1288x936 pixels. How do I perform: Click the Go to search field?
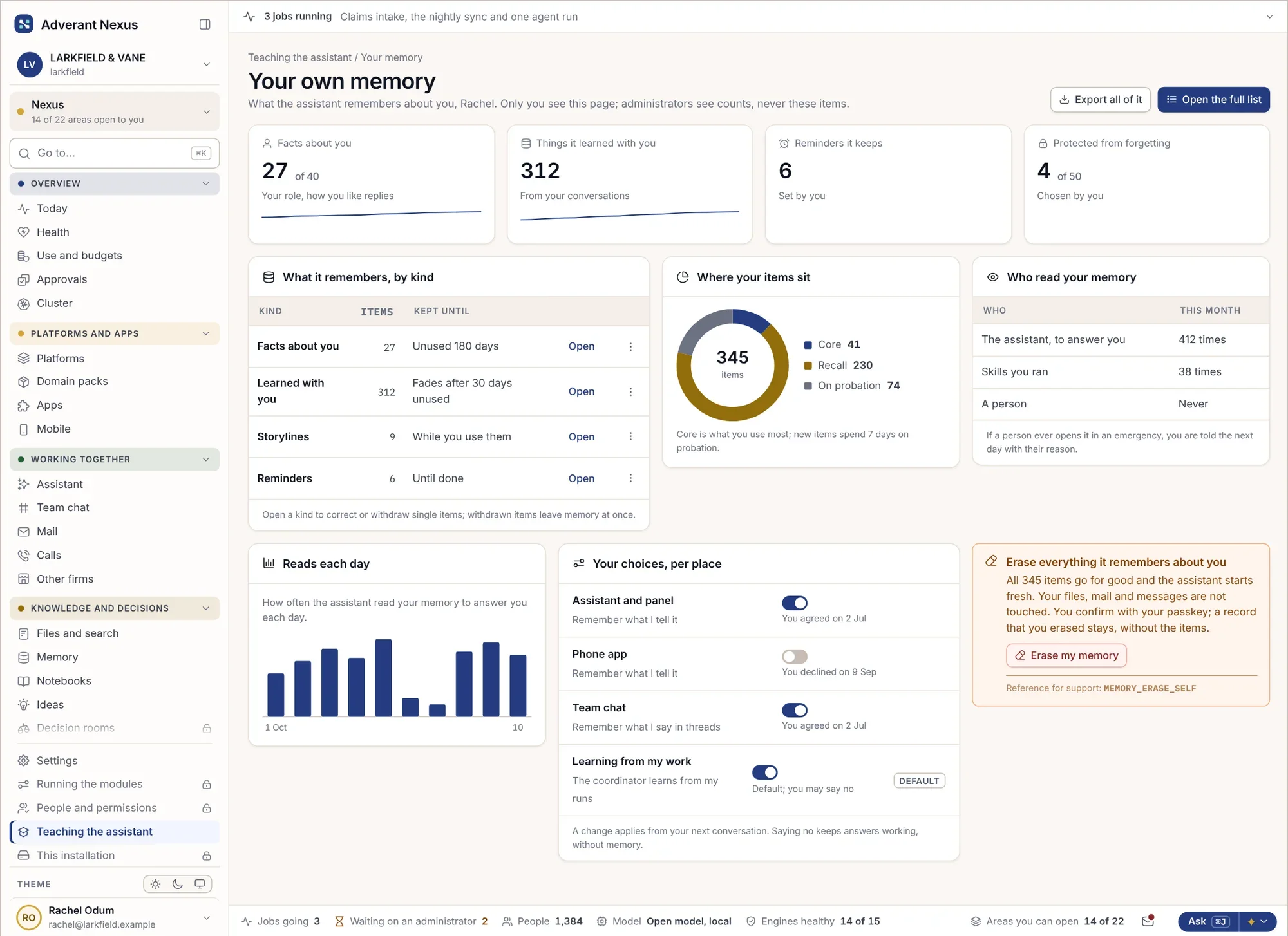point(115,153)
